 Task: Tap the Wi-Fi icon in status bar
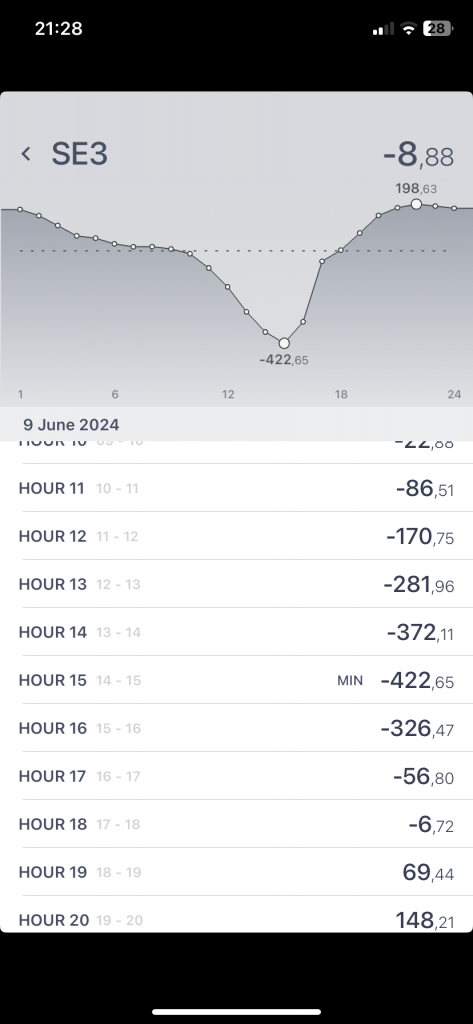[409, 29]
